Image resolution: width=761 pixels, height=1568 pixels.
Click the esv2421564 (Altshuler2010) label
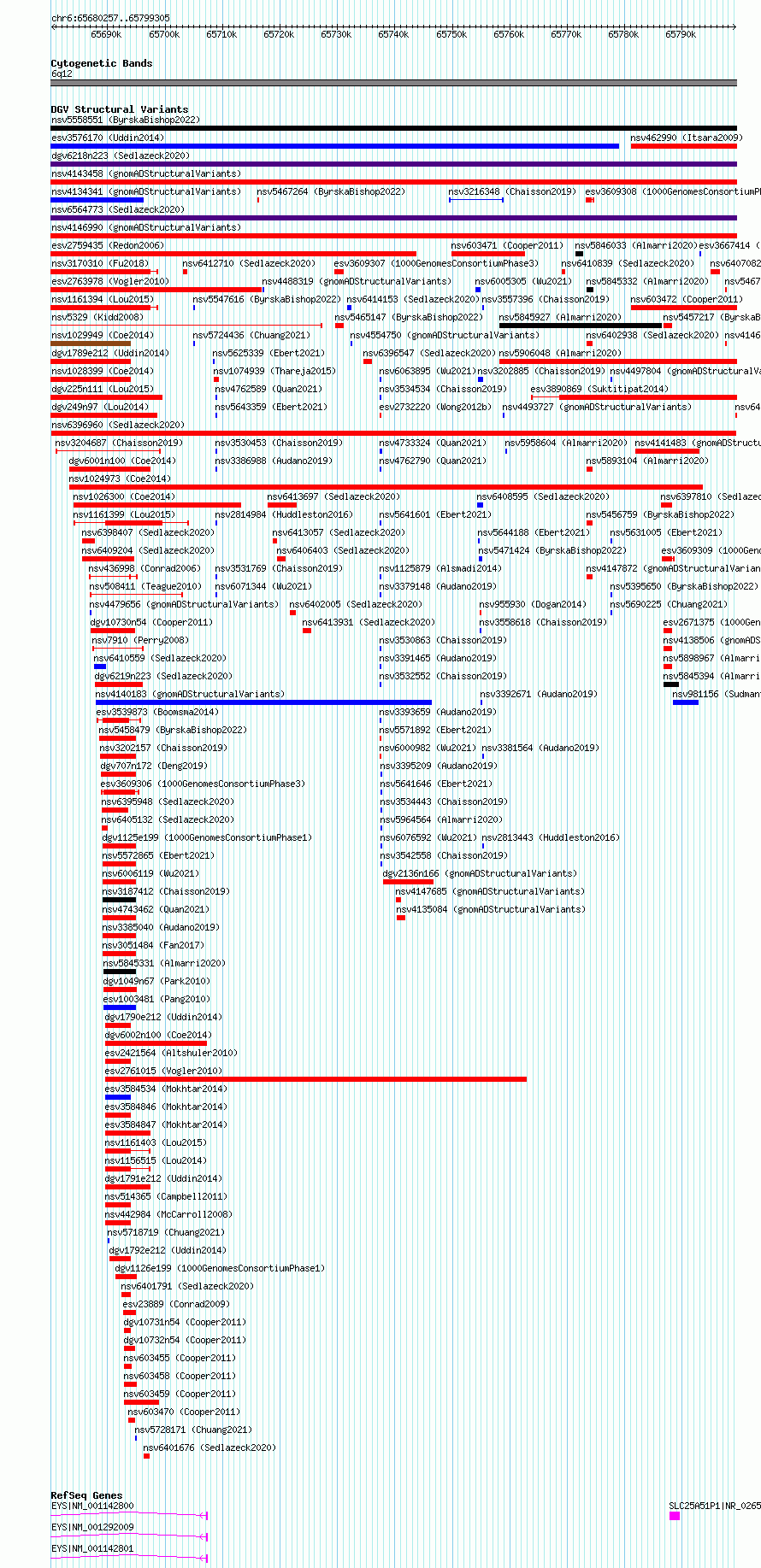[x=172, y=1053]
